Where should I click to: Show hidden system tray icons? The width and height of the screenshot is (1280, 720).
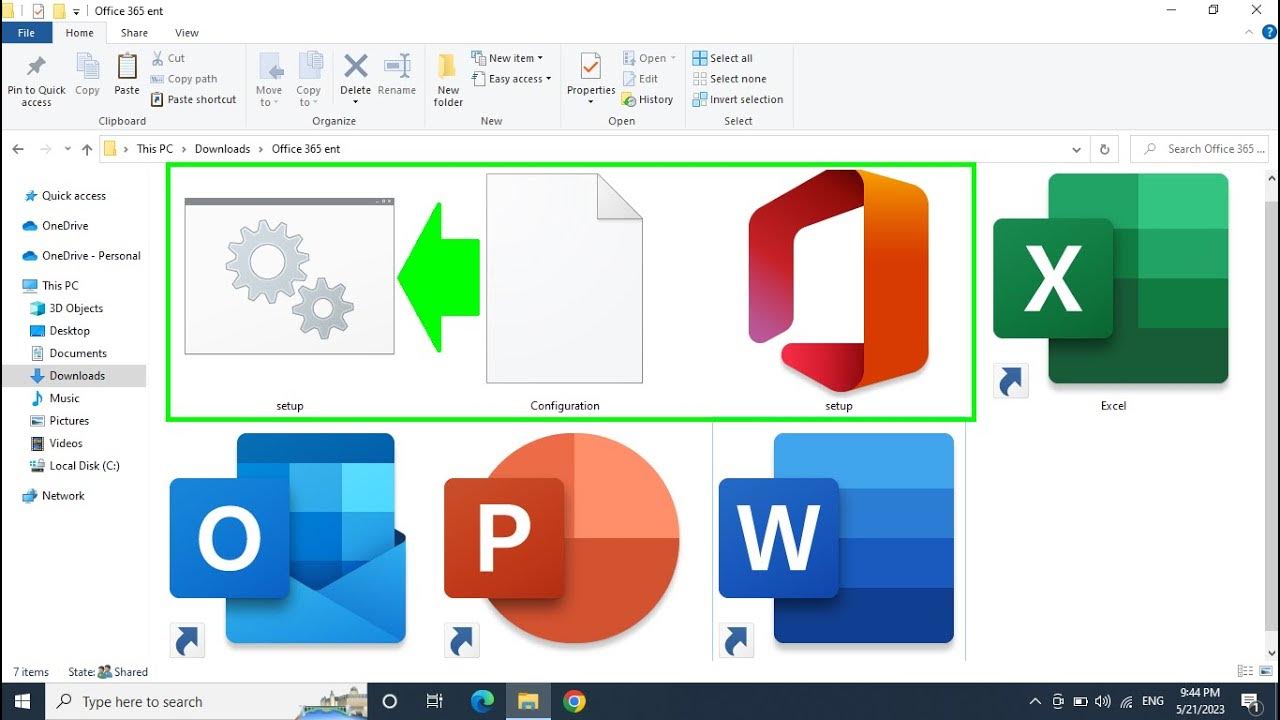1035,702
